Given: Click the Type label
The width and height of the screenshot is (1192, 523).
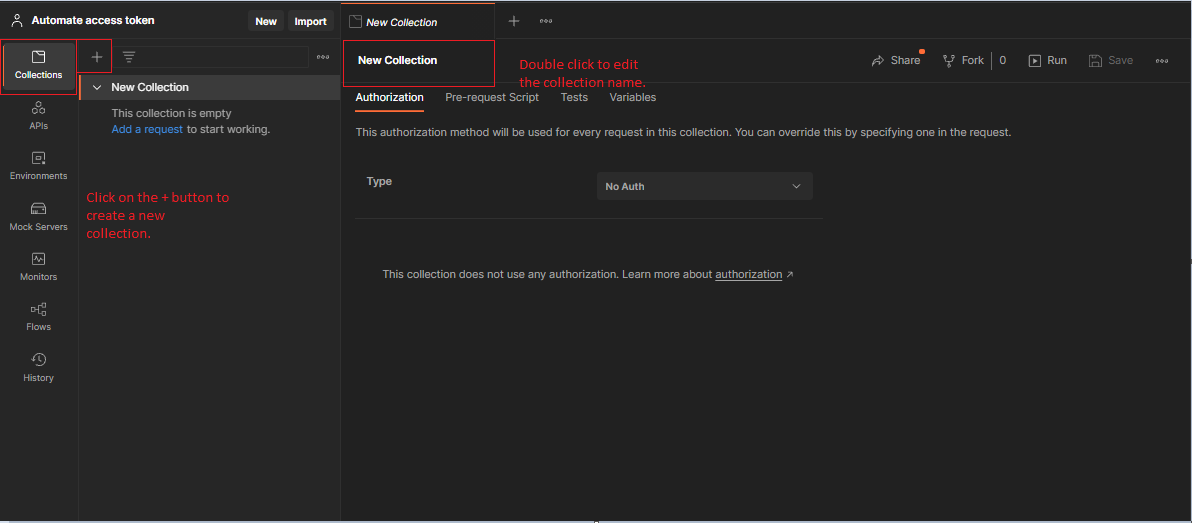Looking at the screenshot, I should click(x=379, y=181).
